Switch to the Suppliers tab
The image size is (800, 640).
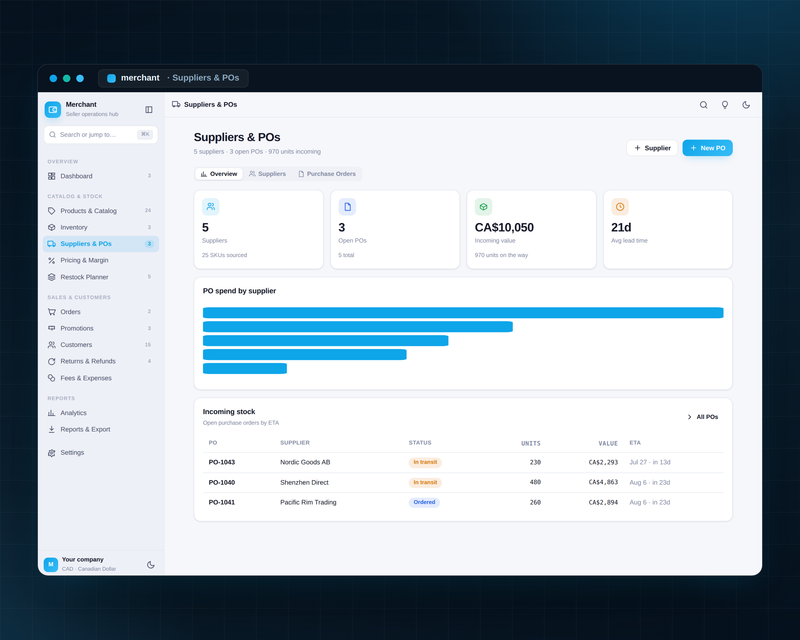pyautogui.click(x=267, y=174)
